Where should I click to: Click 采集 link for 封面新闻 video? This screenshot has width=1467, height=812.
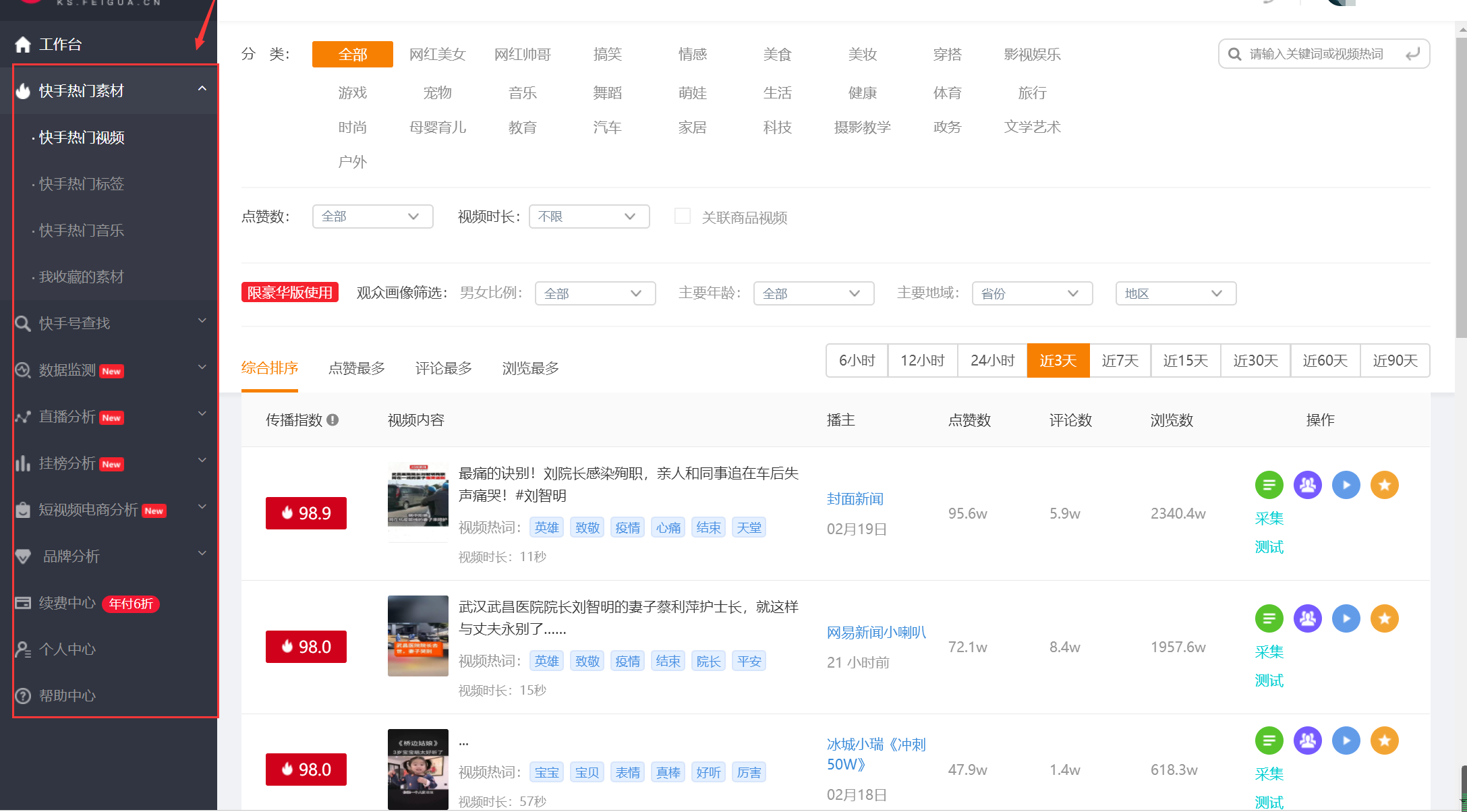coord(1269,519)
